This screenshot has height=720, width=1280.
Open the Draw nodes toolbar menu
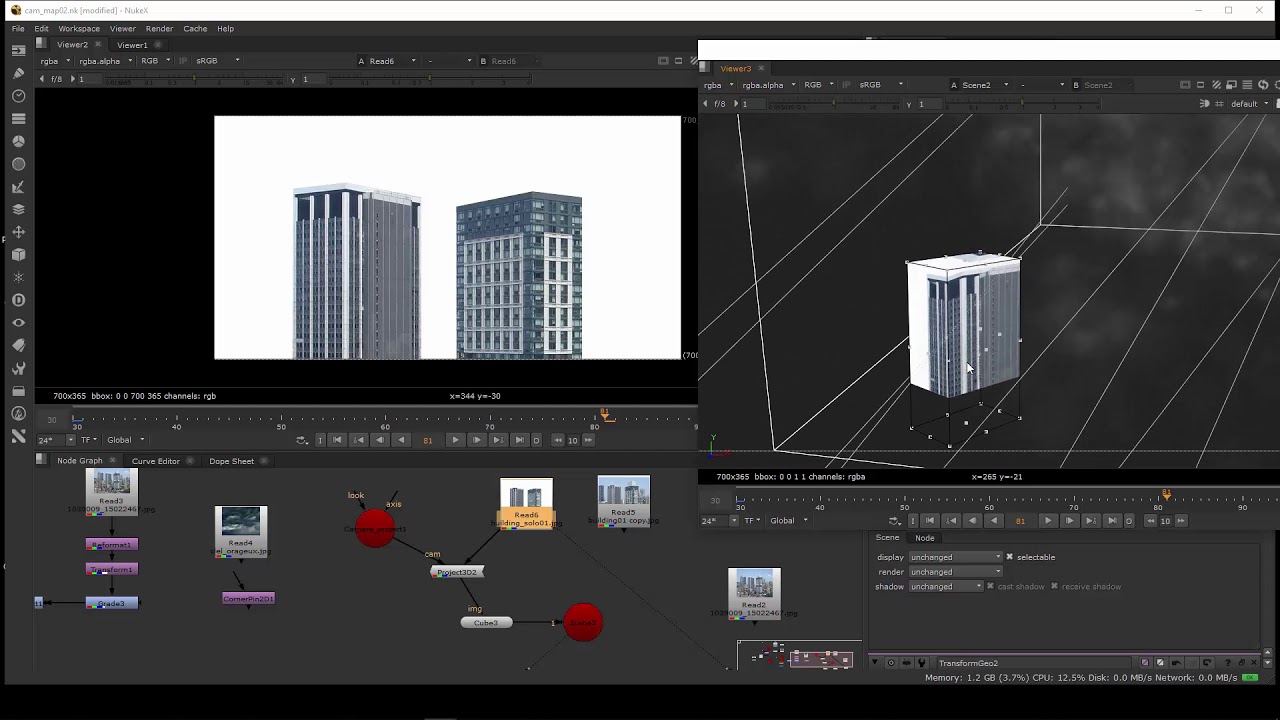18,73
